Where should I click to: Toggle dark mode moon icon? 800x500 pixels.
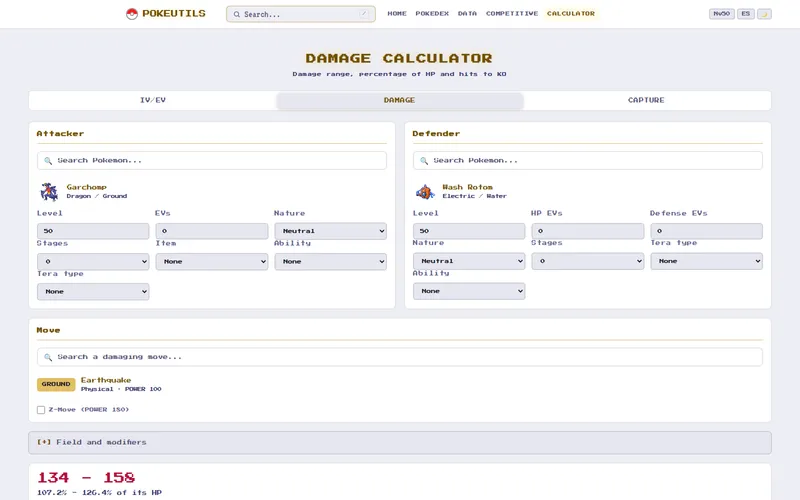click(x=764, y=14)
